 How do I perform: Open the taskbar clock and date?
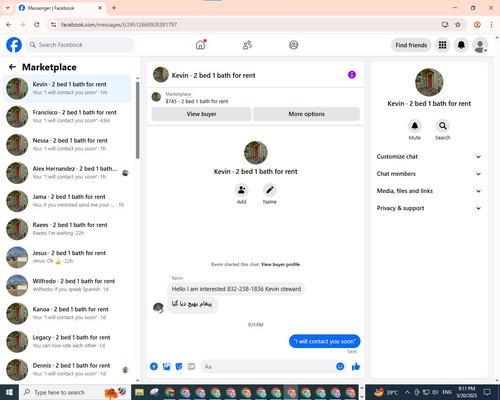click(x=466, y=392)
